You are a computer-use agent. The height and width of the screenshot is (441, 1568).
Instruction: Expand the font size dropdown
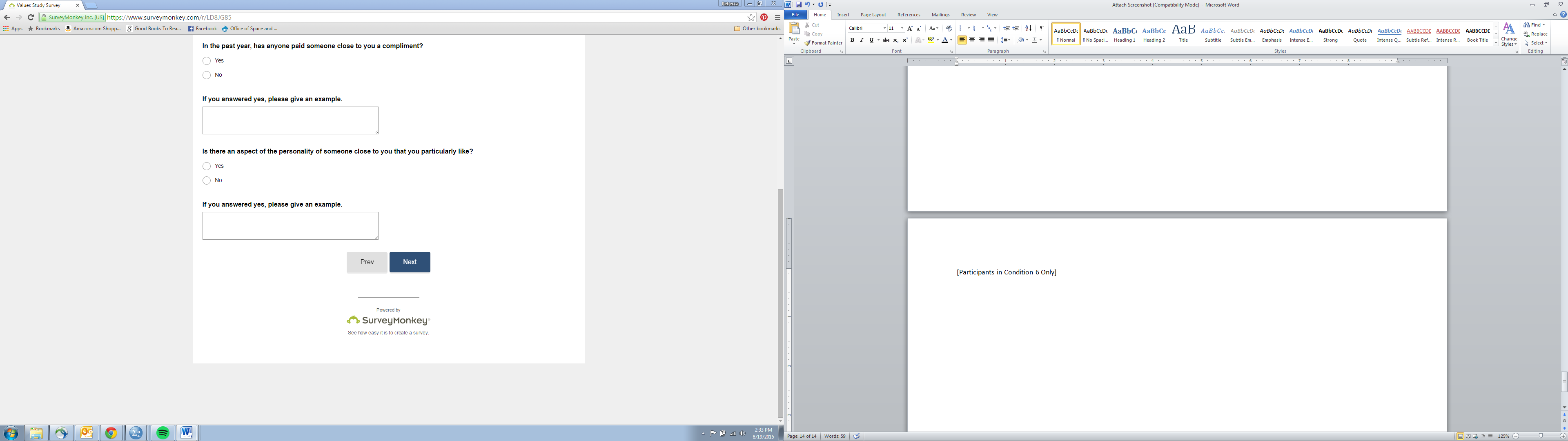tap(902, 29)
